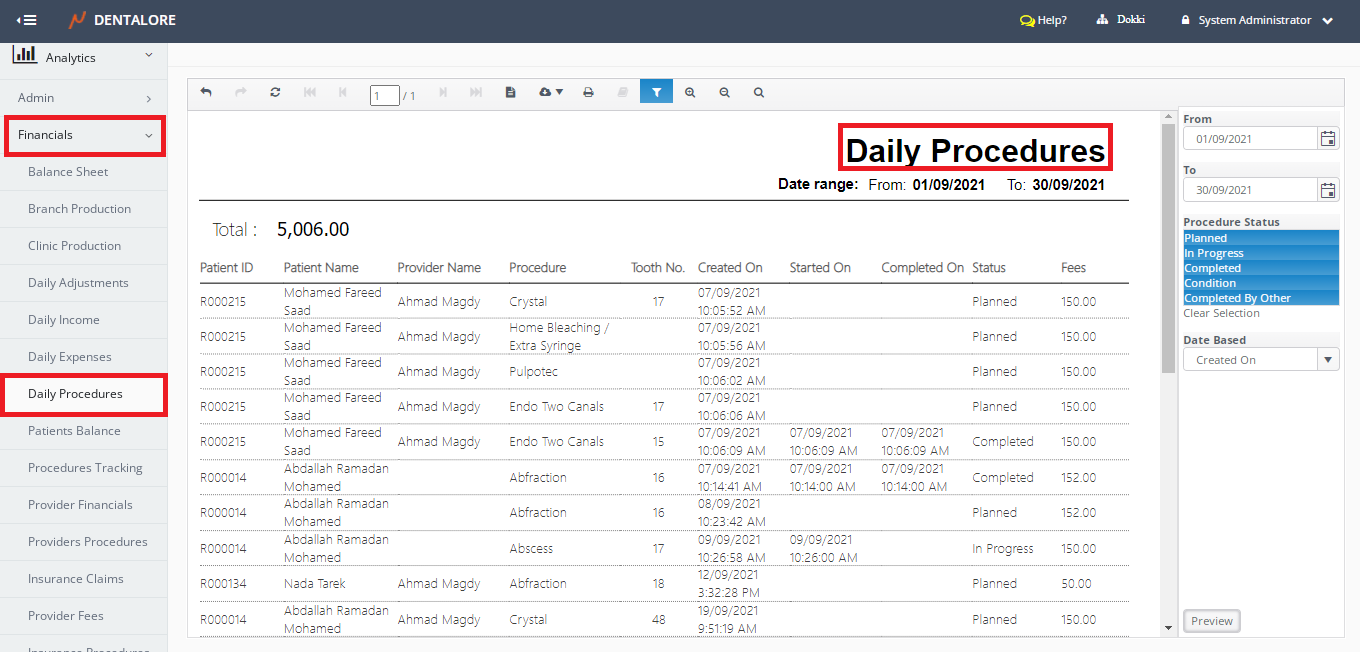Image resolution: width=1360 pixels, height=652 pixels.
Task: Collapse the Financials menu section
Action: [x=85, y=135]
